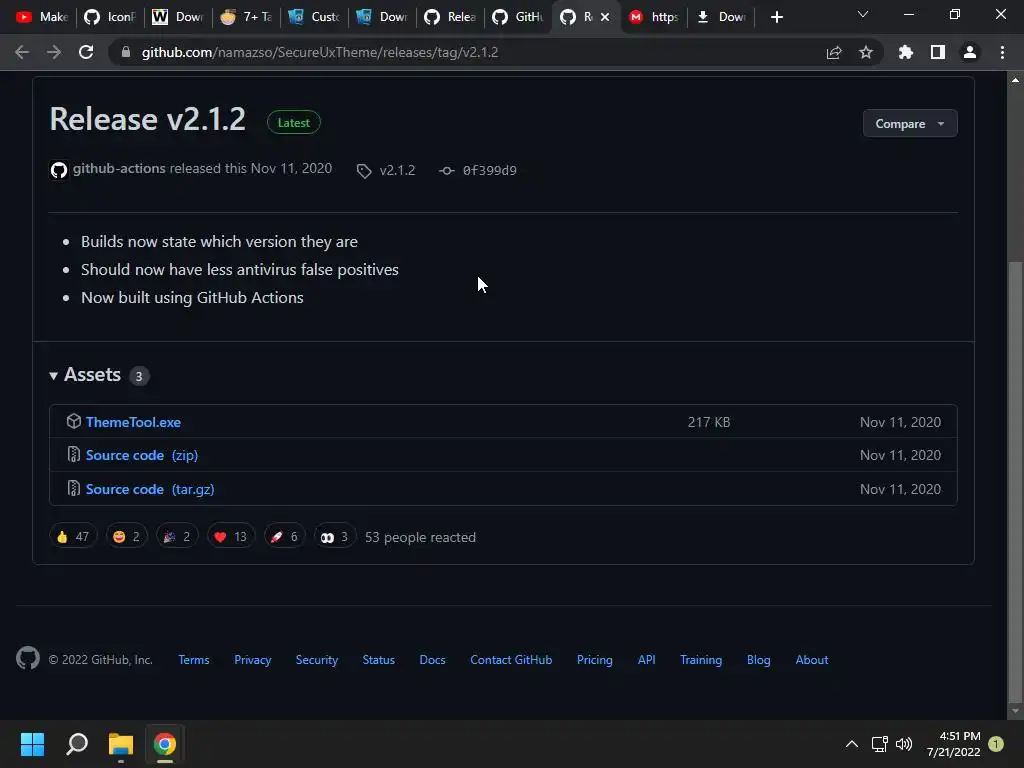Open the Privacy footer link
This screenshot has height=768, width=1024.
(253, 660)
